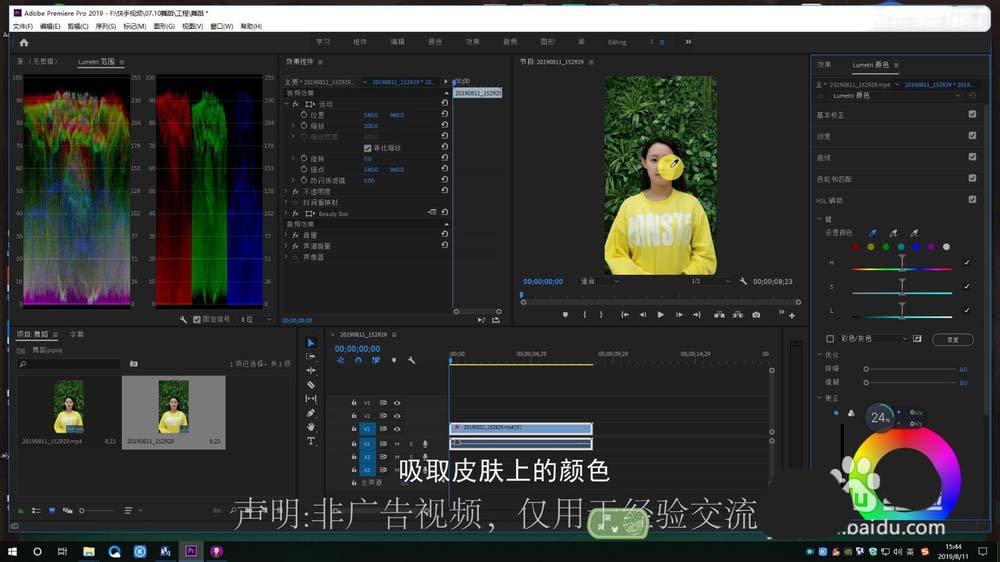Expand the 不透明度 effect group

tap(286, 191)
